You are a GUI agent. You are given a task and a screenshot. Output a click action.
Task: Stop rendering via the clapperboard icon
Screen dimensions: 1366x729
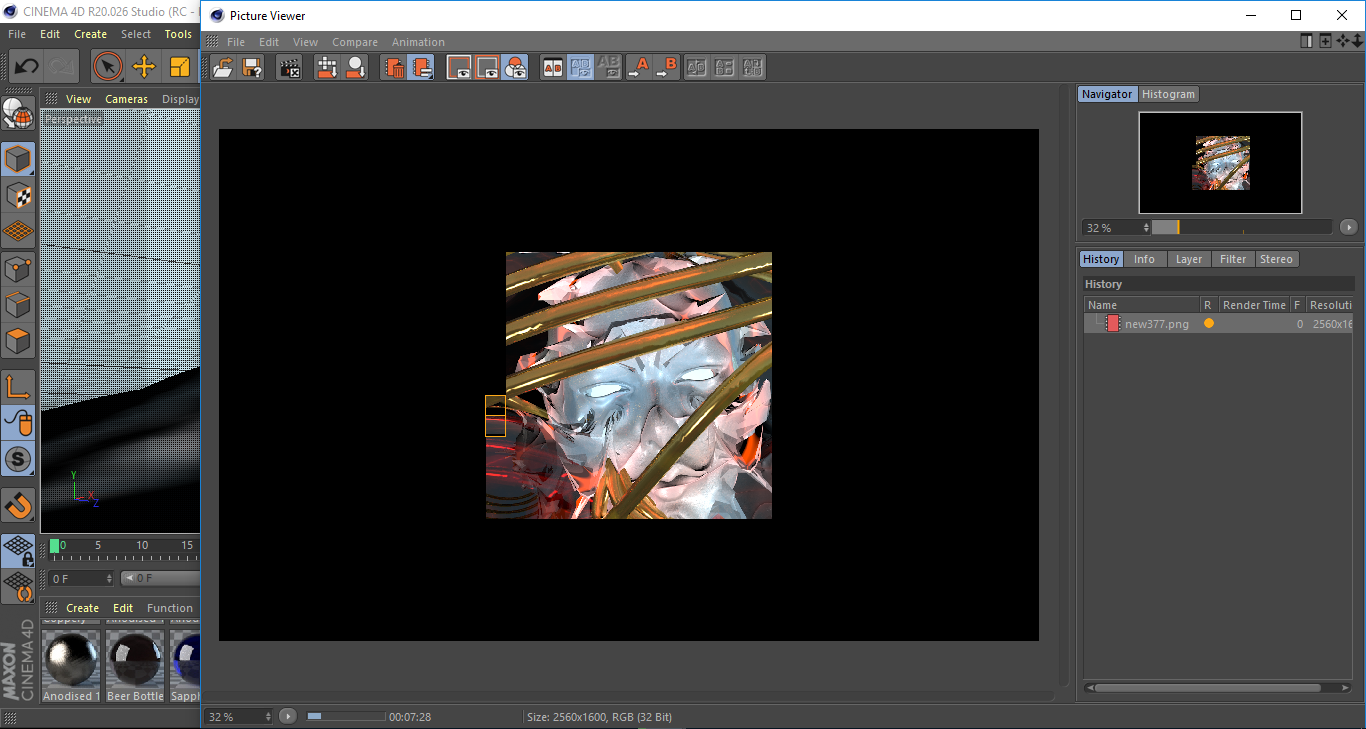(289, 67)
